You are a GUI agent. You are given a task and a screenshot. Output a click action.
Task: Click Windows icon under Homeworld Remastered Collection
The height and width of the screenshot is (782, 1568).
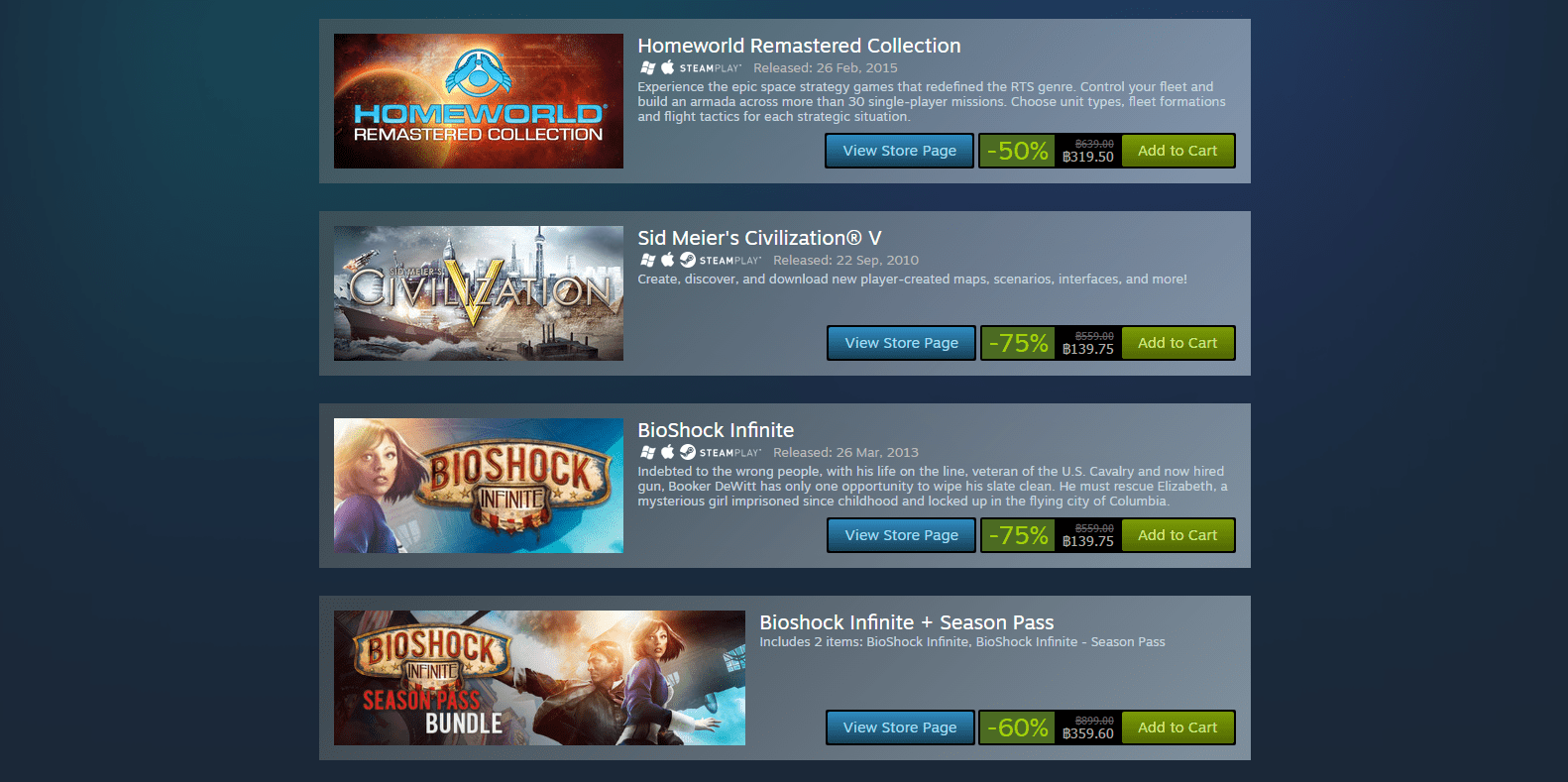[x=648, y=67]
